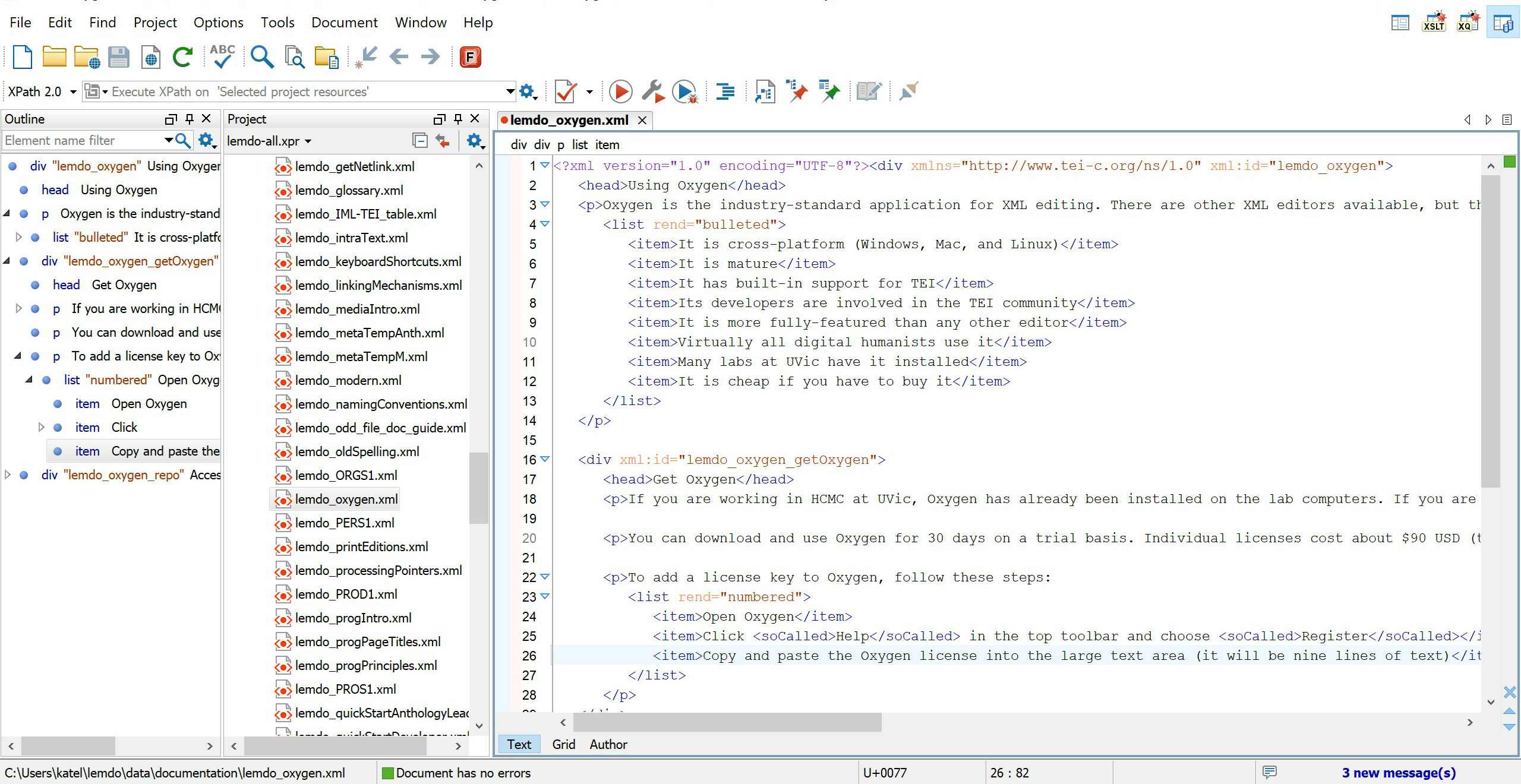Open the Document menu
Image resolution: width=1521 pixels, height=784 pixels.
[344, 23]
